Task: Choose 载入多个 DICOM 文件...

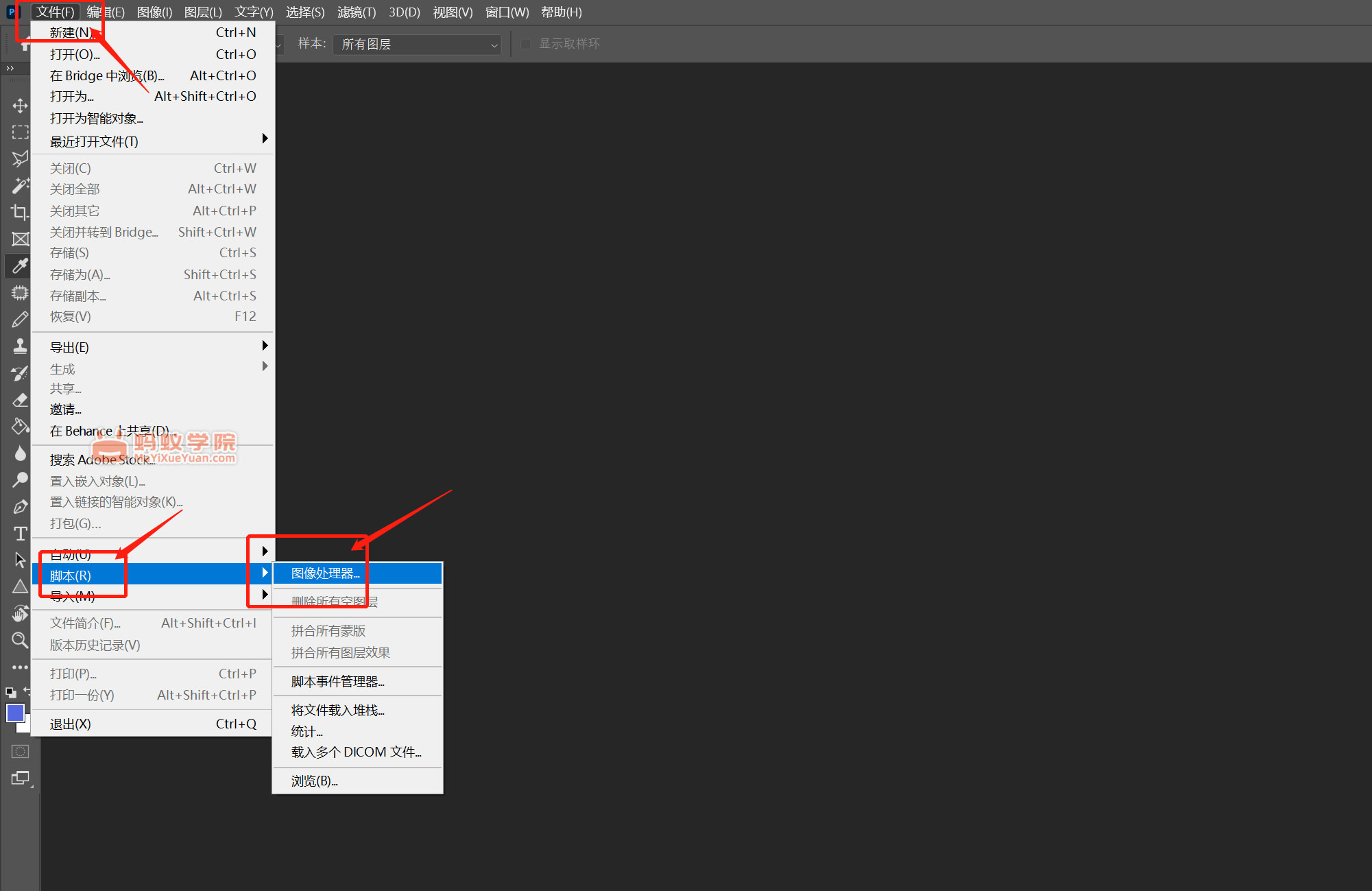Action: click(357, 752)
